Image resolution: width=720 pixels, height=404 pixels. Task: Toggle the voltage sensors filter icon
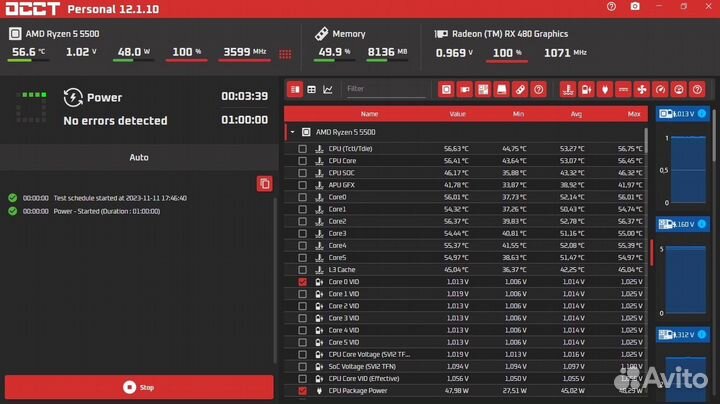586,90
